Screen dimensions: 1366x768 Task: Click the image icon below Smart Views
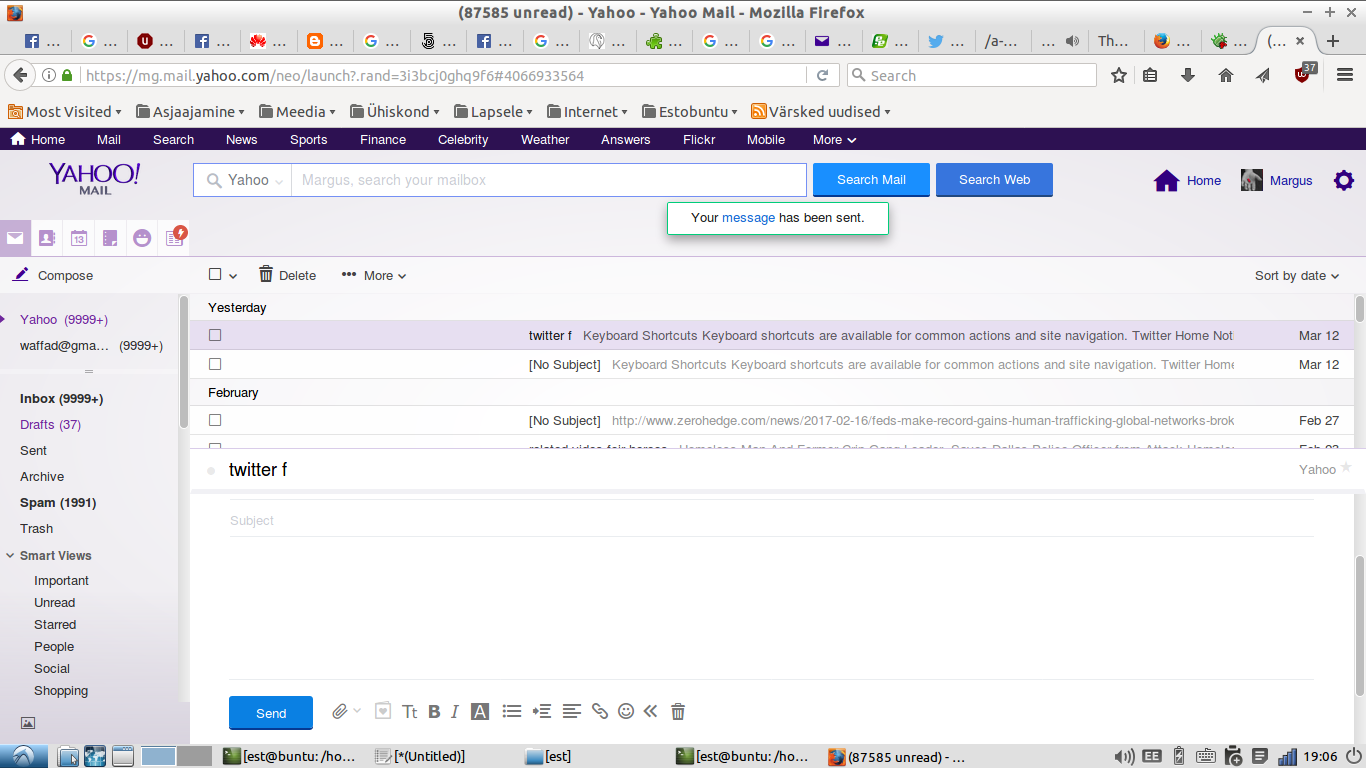(28, 723)
